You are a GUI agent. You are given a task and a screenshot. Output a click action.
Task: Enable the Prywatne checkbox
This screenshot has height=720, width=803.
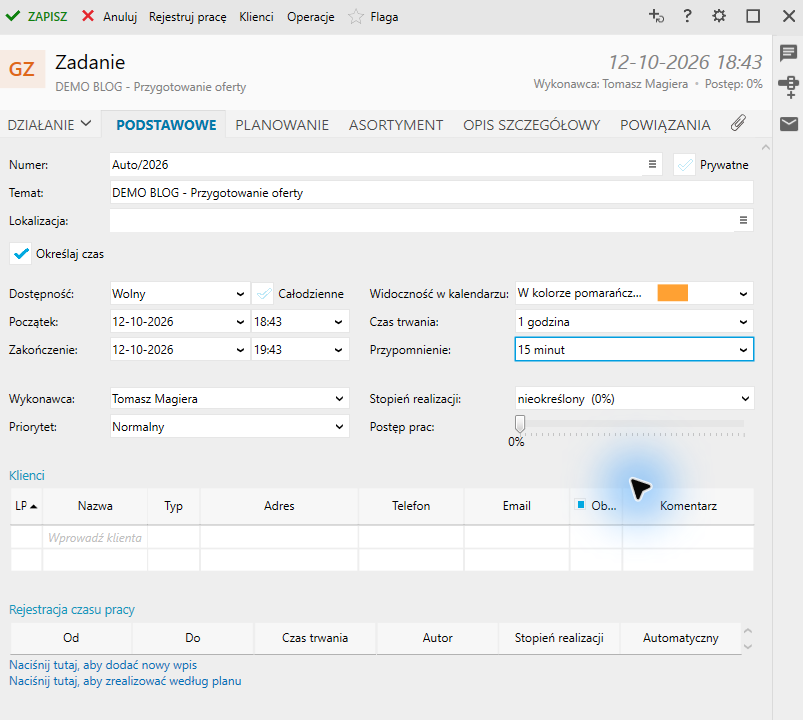tap(684, 165)
